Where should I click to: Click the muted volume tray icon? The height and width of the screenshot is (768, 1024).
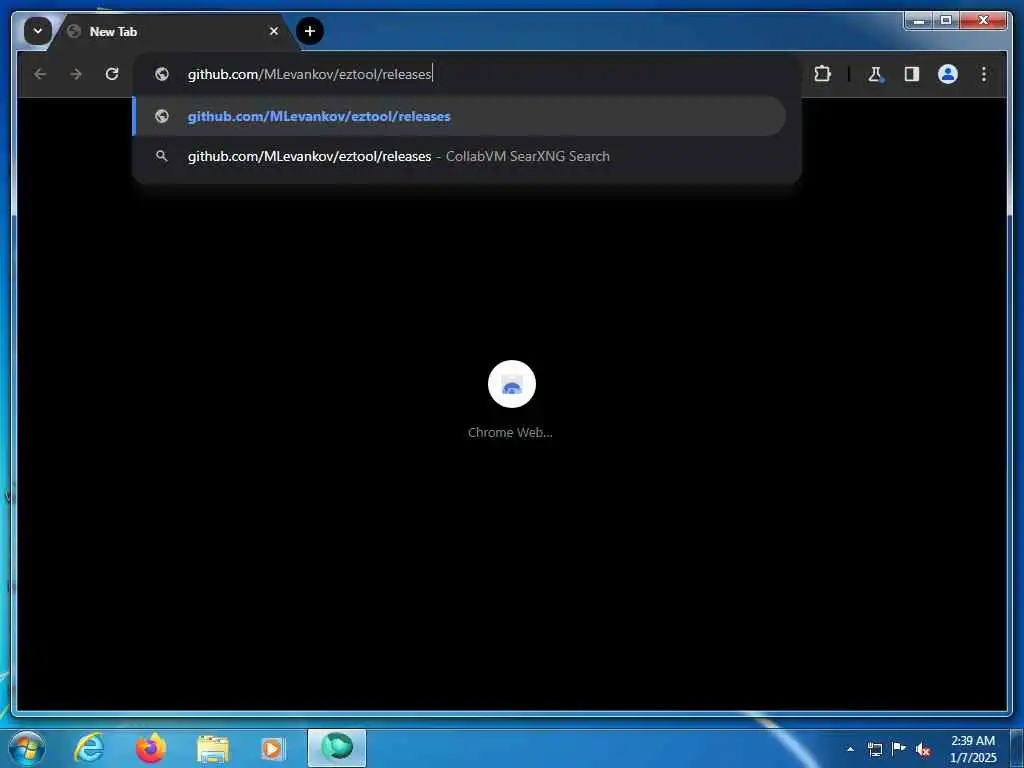point(923,750)
